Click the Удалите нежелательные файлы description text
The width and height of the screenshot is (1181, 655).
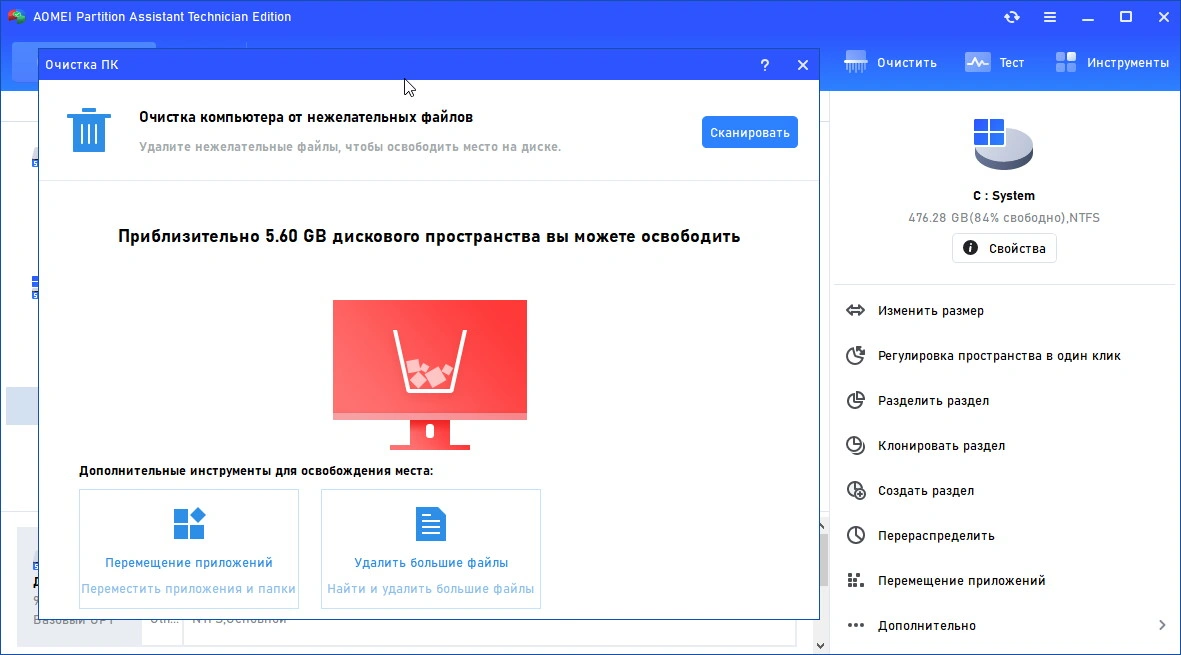350,147
